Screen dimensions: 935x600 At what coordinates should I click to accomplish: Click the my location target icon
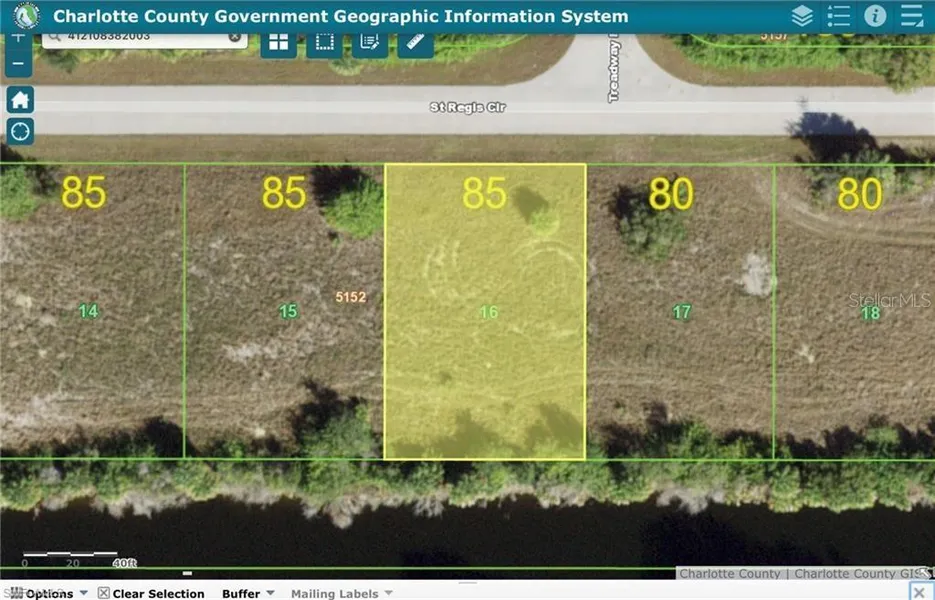20,131
